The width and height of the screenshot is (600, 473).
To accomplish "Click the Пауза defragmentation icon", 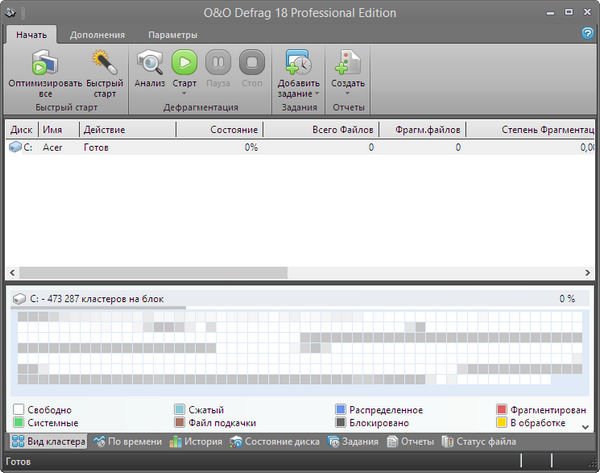I will [218, 64].
